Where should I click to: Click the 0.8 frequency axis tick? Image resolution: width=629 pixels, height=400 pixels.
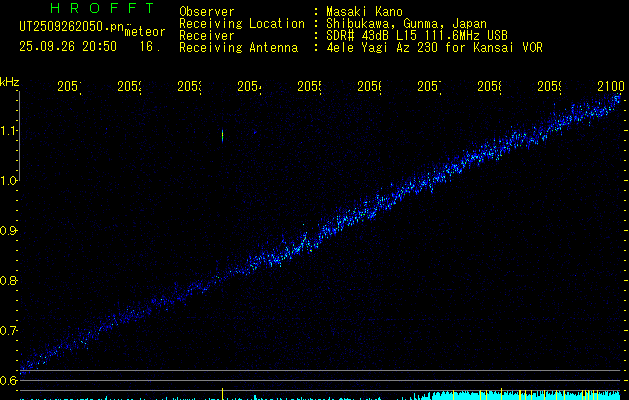9,280
